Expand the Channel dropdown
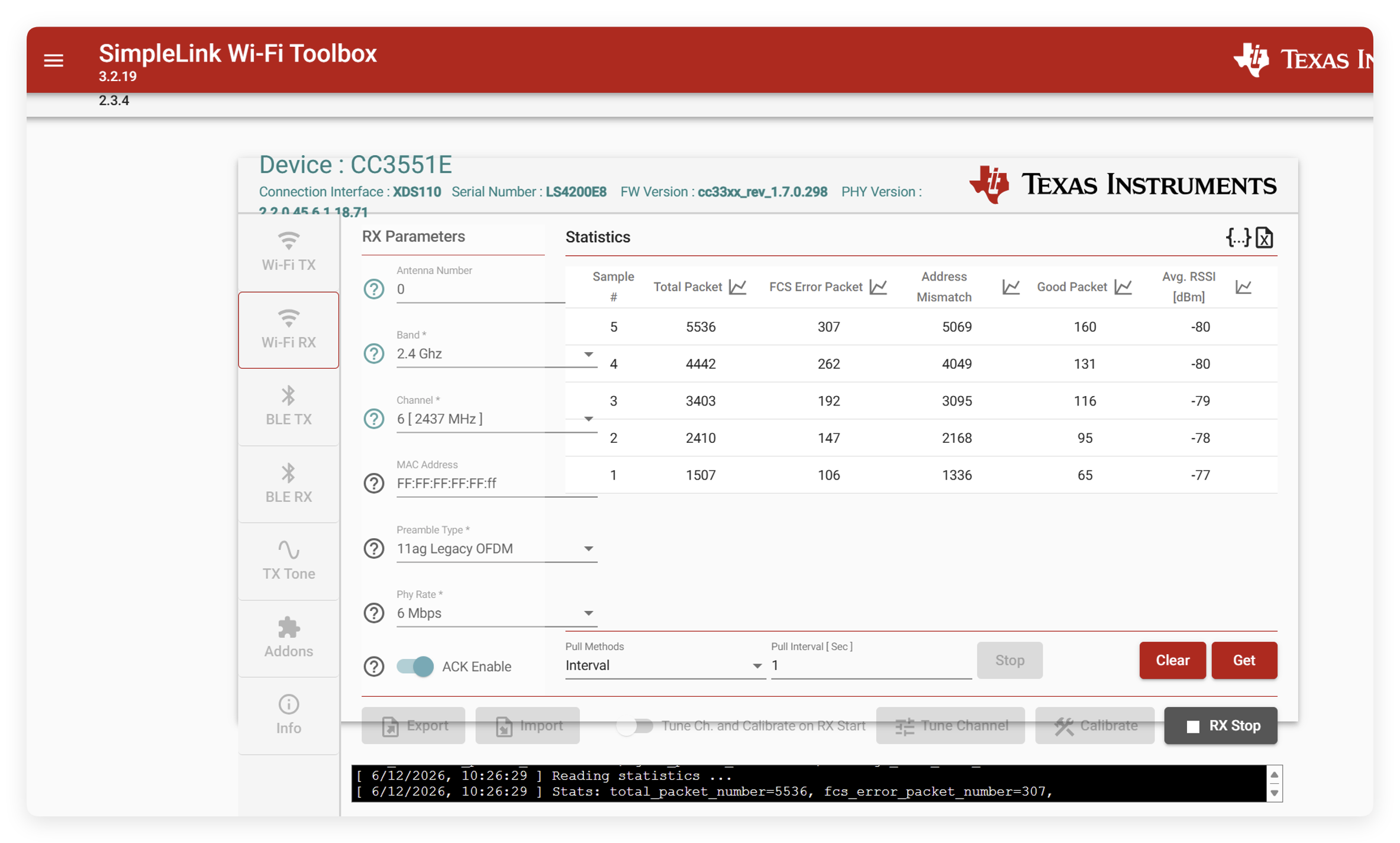1400x843 pixels. (588, 419)
